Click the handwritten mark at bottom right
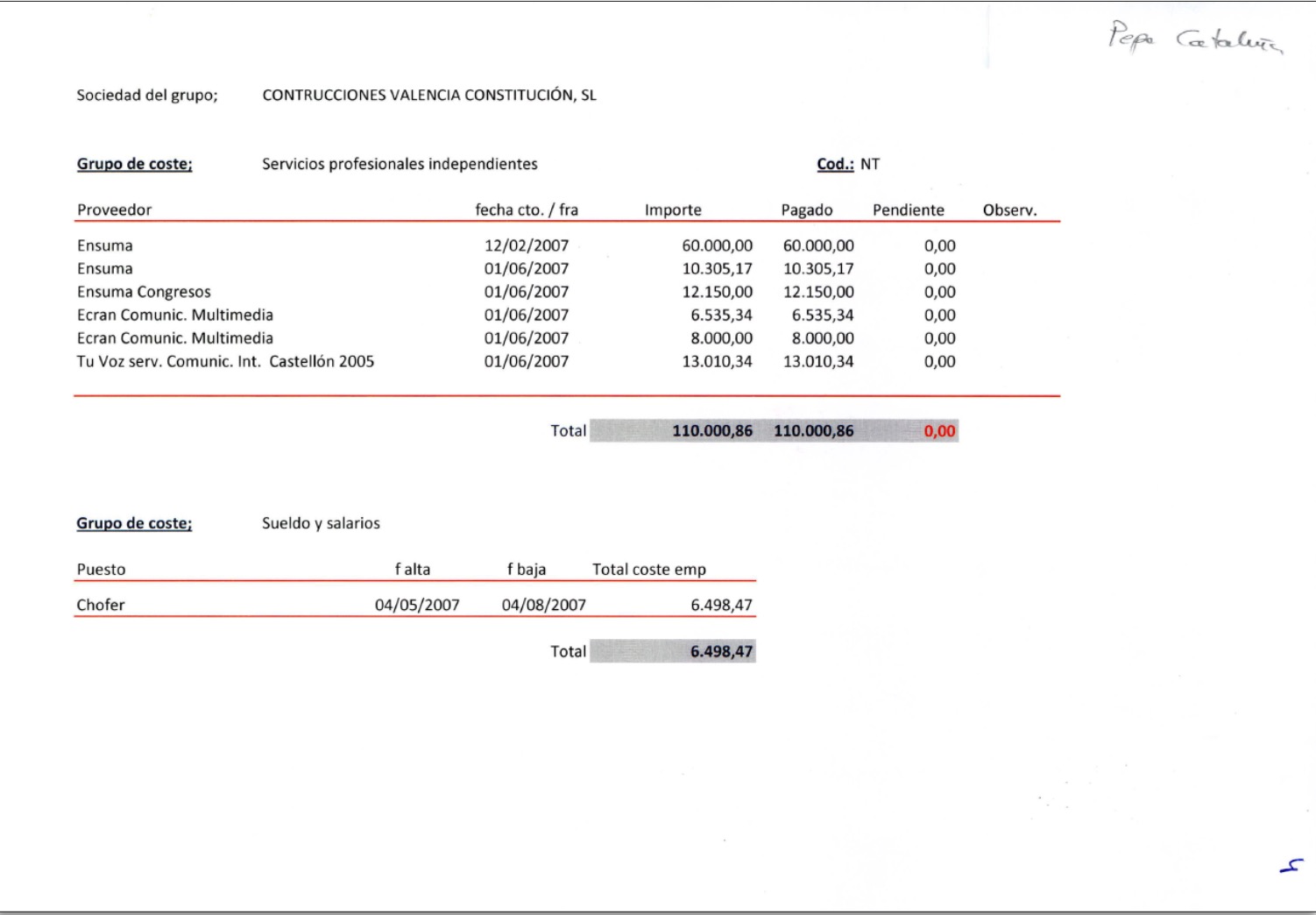This screenshot has width=1316, height=915. (1291, 866)
